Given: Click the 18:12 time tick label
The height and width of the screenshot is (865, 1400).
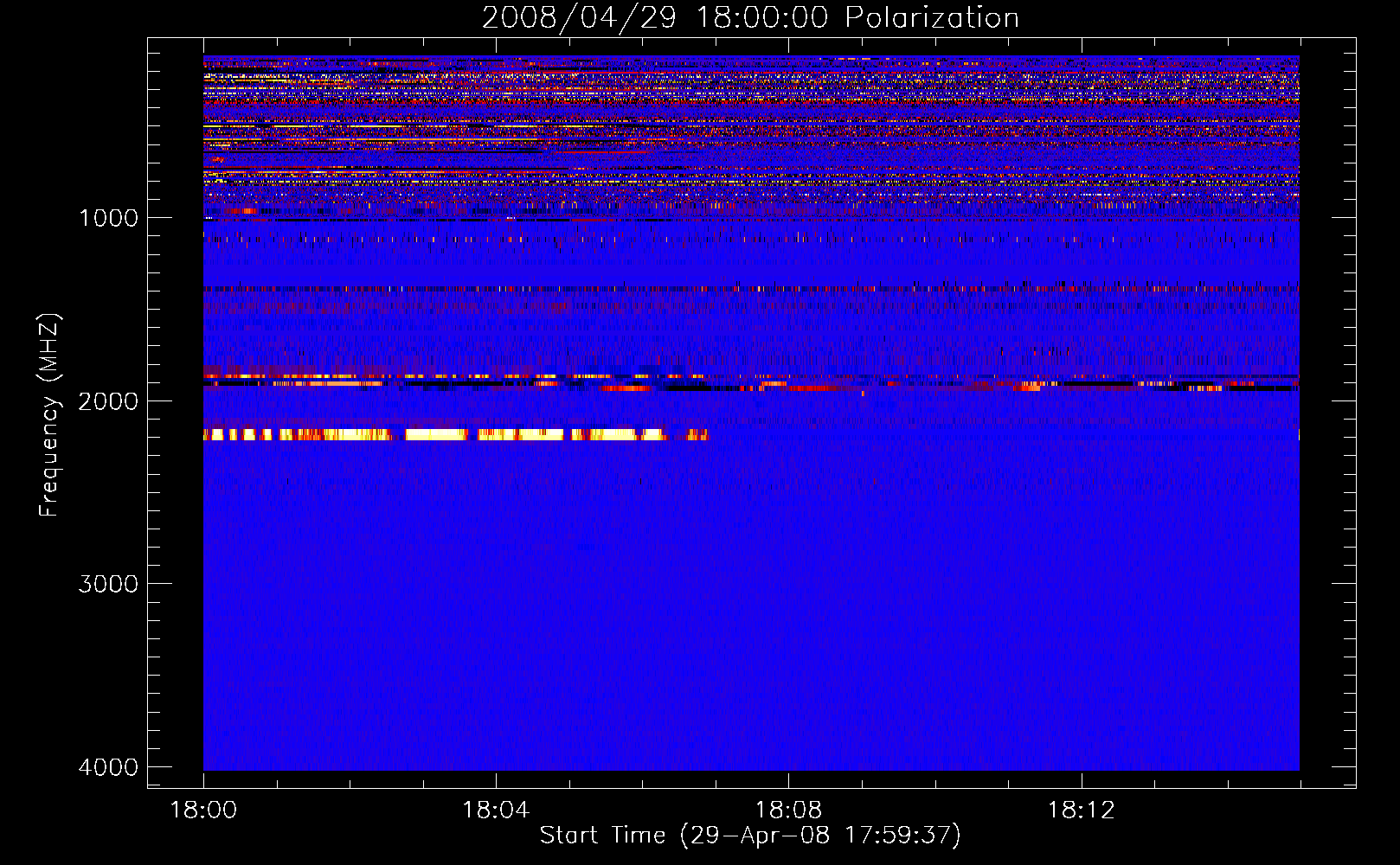Looking at the screenshot, I should (x=1081, y=811).
